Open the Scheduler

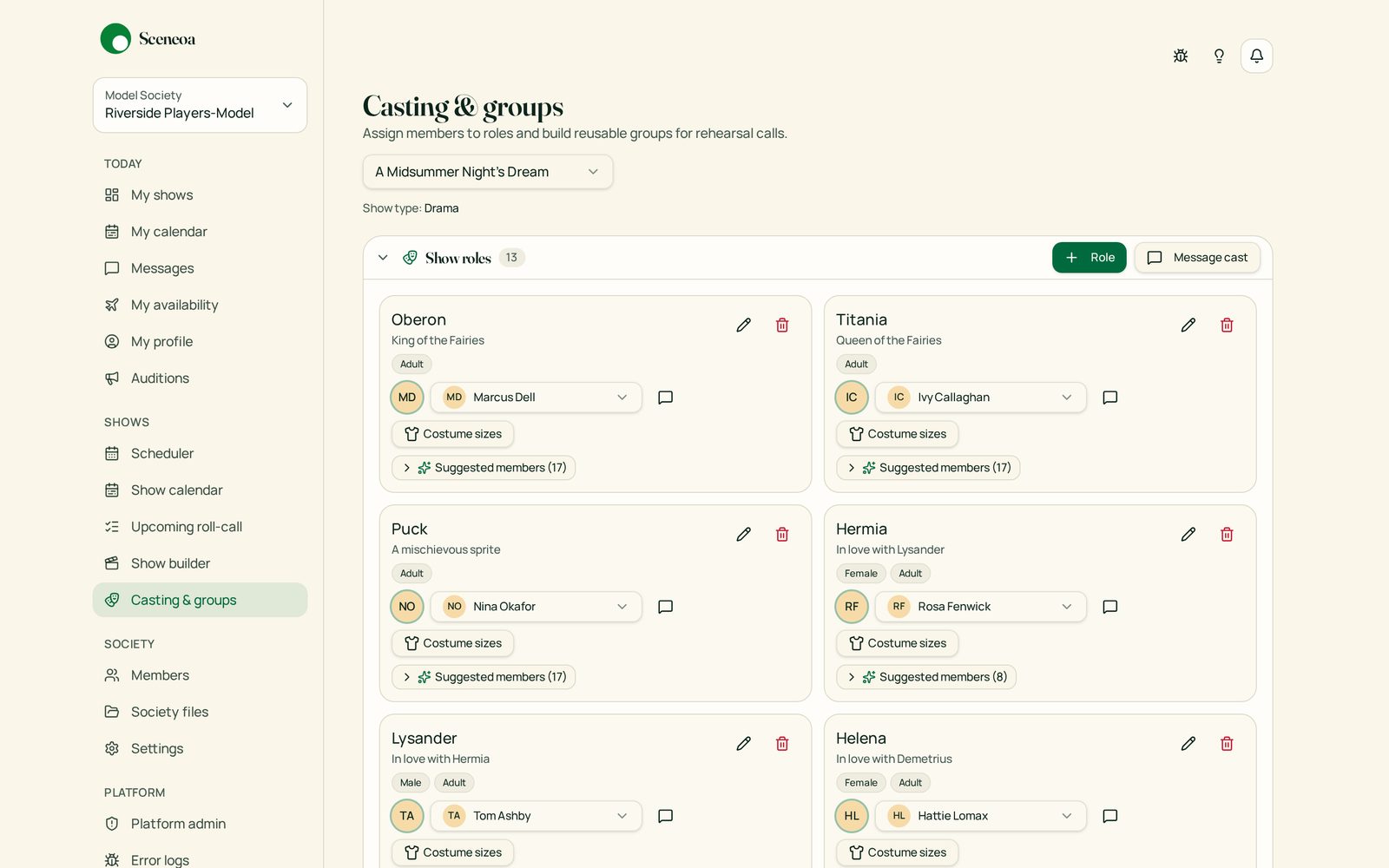pyautogui.click(x=200, y=453)
